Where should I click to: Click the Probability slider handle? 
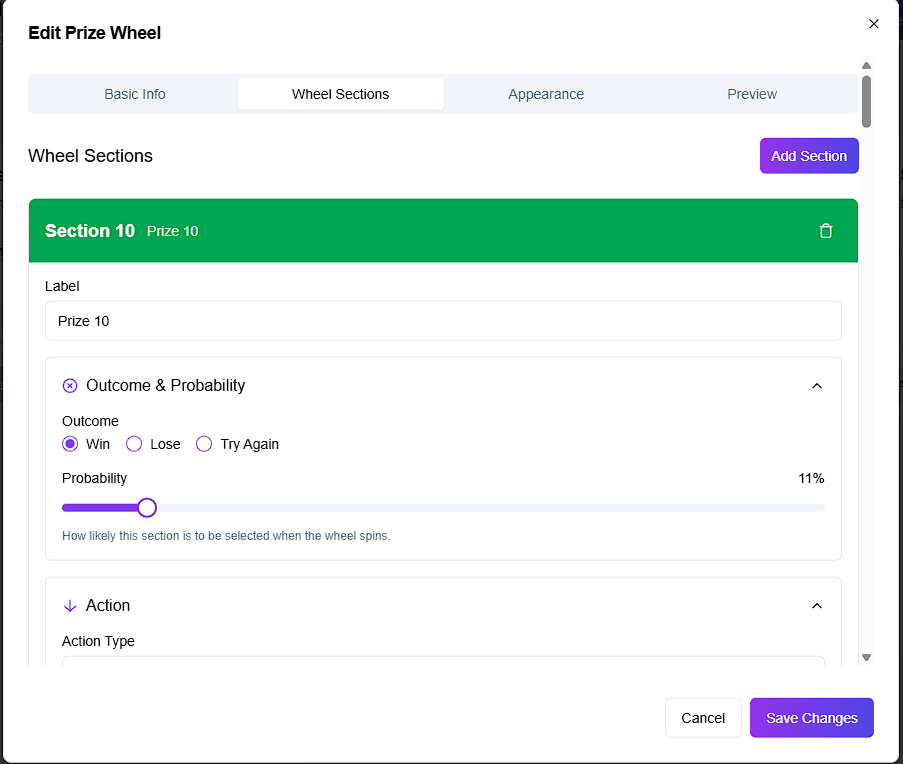point(147,508)
